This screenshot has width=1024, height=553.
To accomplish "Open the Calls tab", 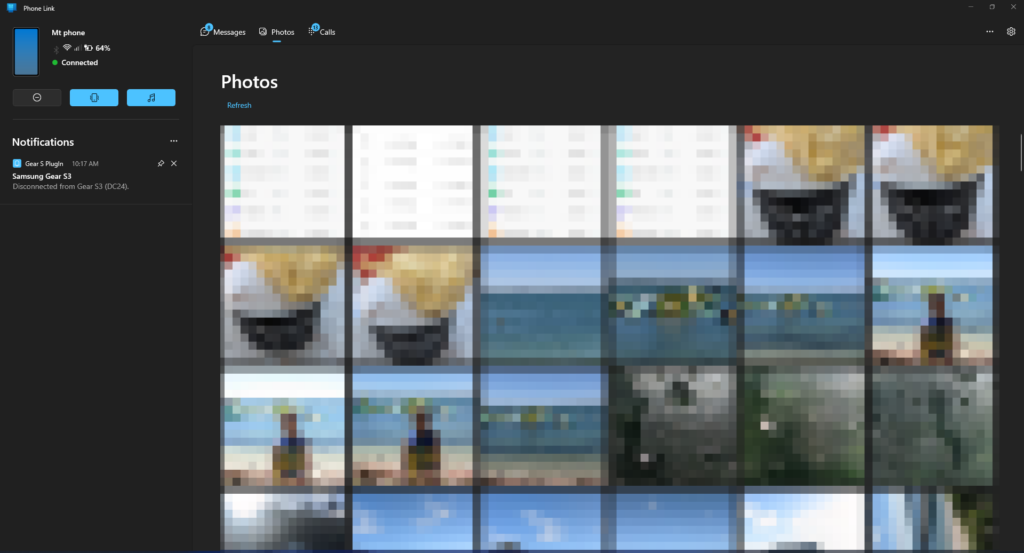I will point(322,32).
